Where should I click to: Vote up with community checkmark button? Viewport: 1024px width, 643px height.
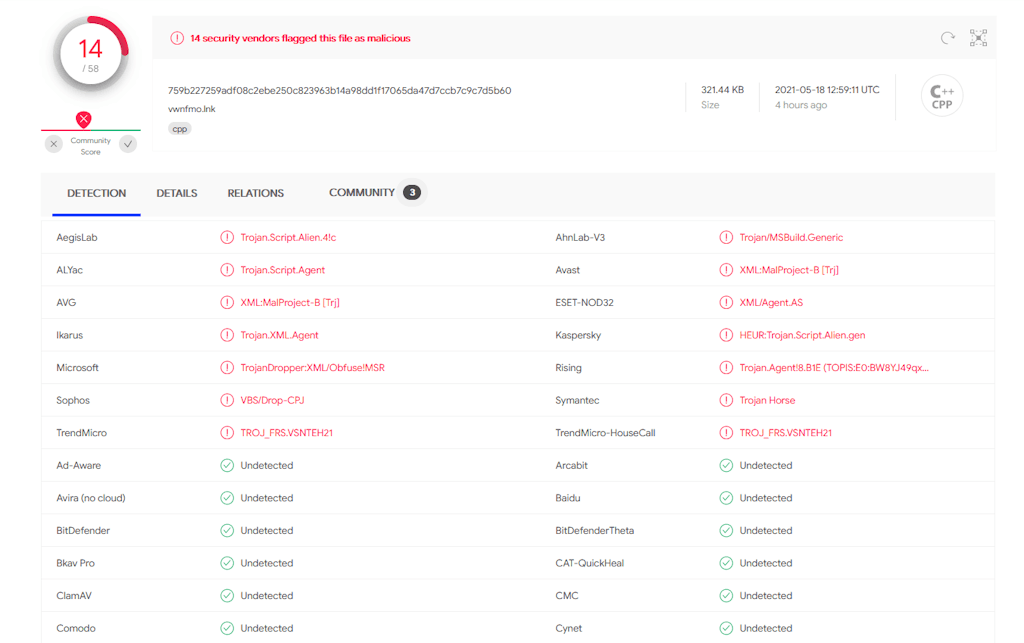[x=128, y=144]
